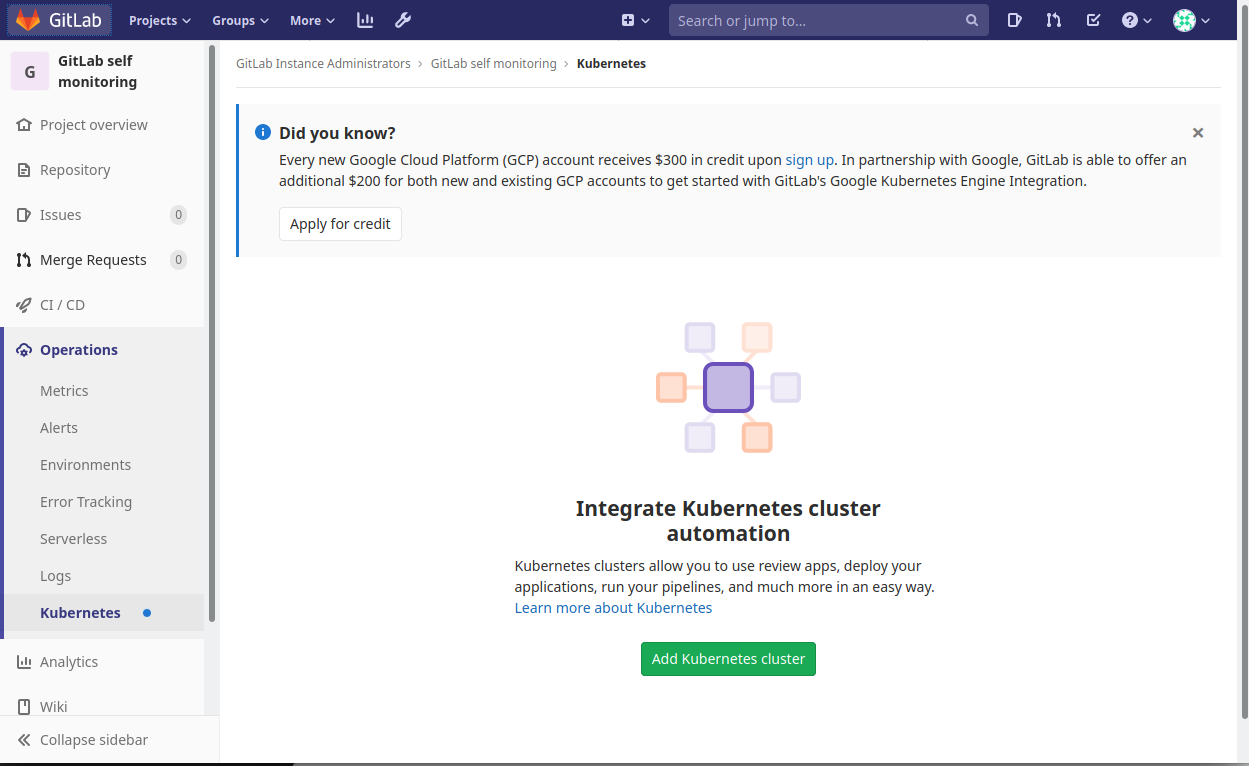
Task: Follow the sign up link
Action: coord(810,160)
